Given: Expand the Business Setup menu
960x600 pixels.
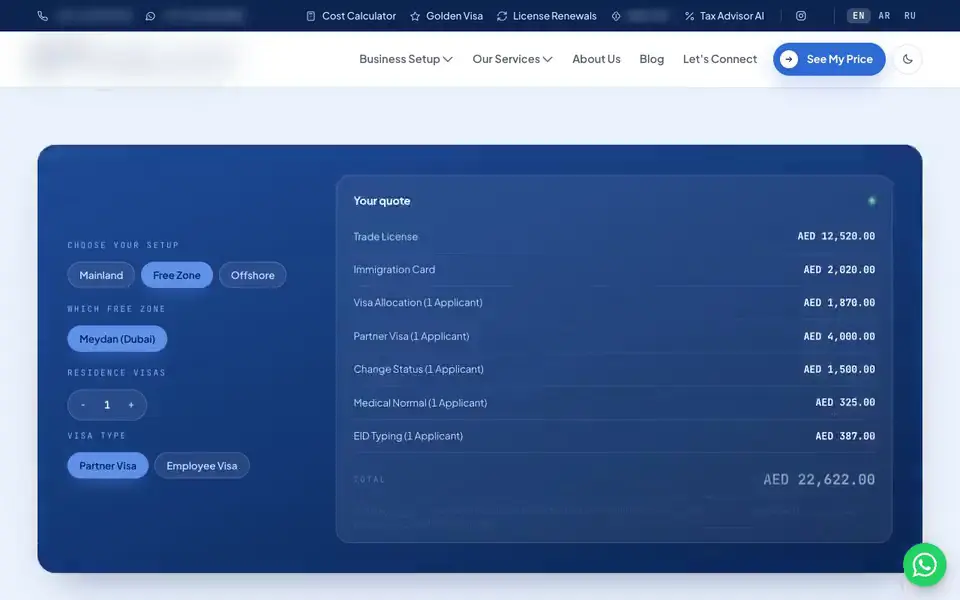Looking at the screenshot, I should click(406, 59).
